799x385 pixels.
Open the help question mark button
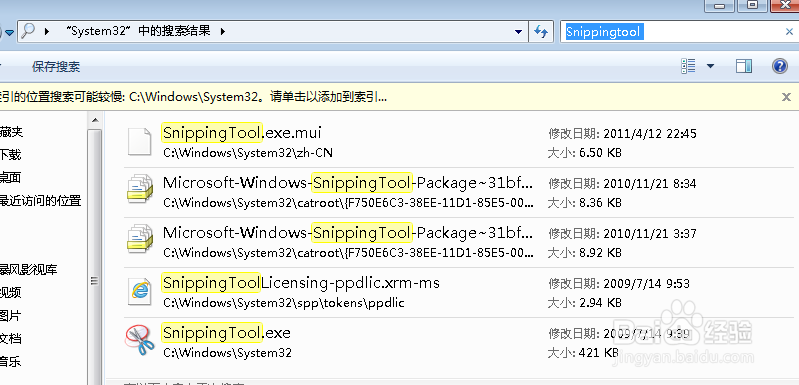[780, 66]
